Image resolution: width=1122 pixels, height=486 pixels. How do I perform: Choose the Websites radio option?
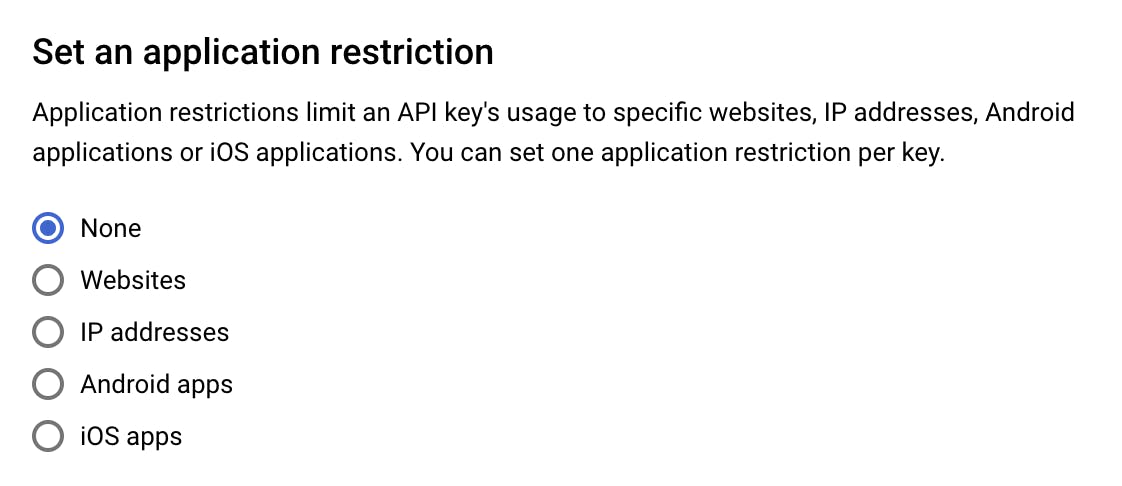point(47,280)
